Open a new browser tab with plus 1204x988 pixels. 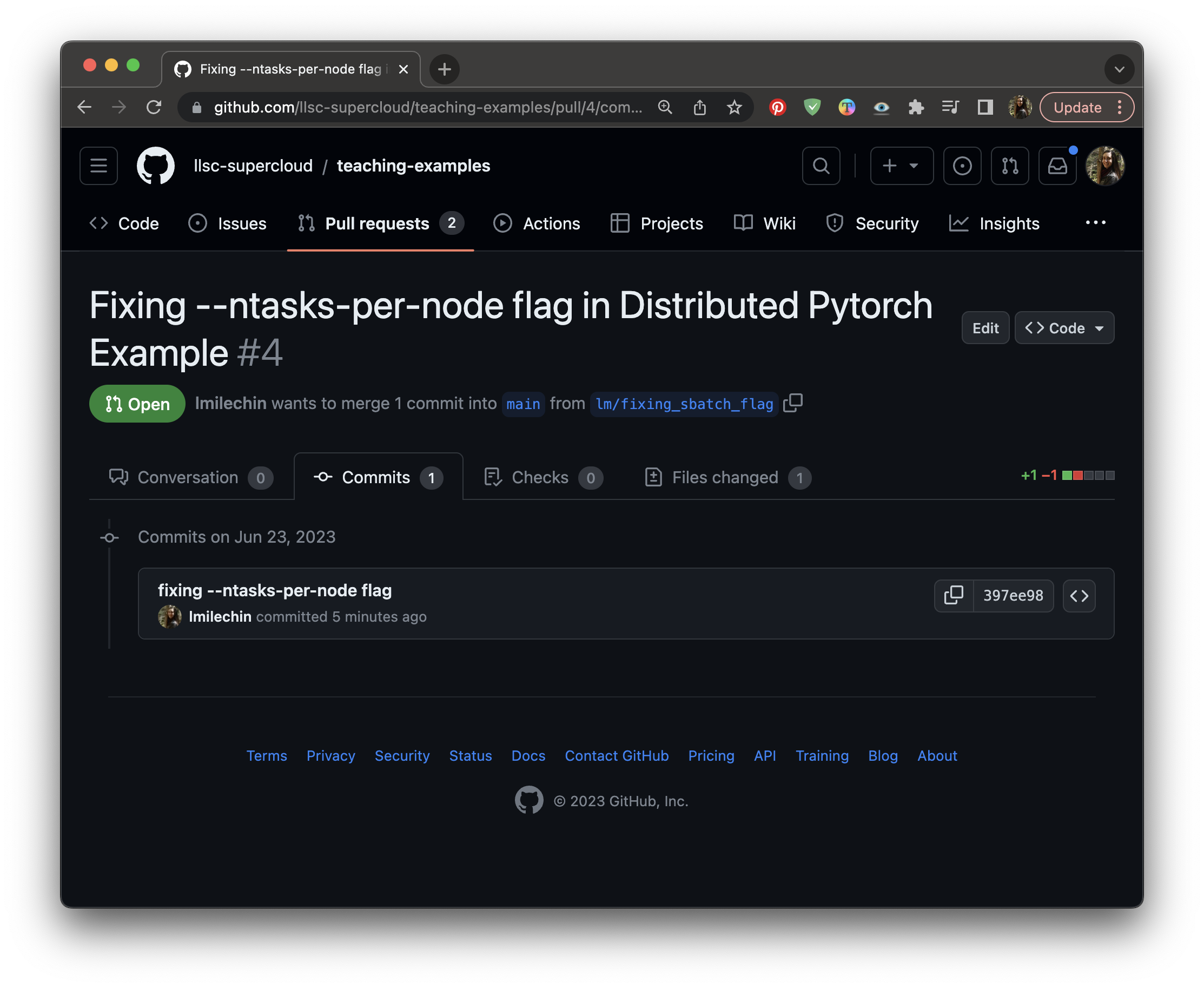pyautogui.click(x=445, y=69)
